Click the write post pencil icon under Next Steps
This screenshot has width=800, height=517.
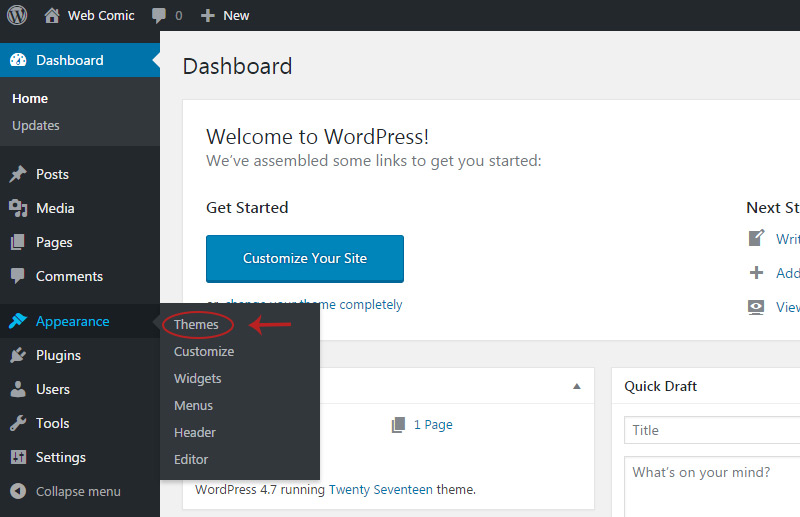pos(756,238)
